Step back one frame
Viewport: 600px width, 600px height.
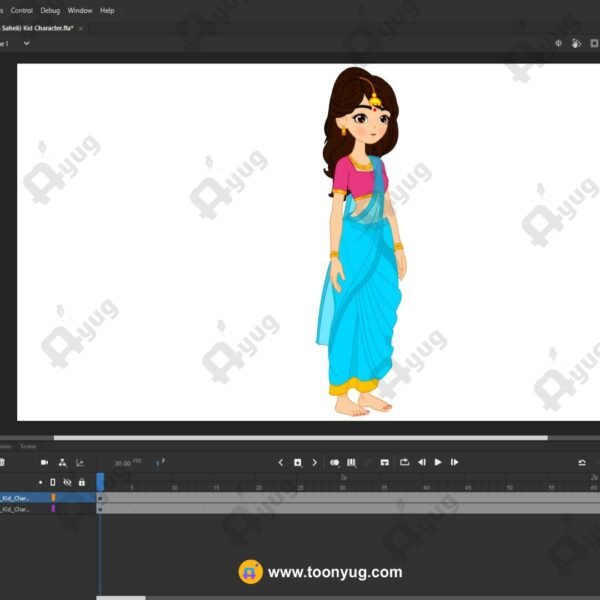[x=422, y=462]
